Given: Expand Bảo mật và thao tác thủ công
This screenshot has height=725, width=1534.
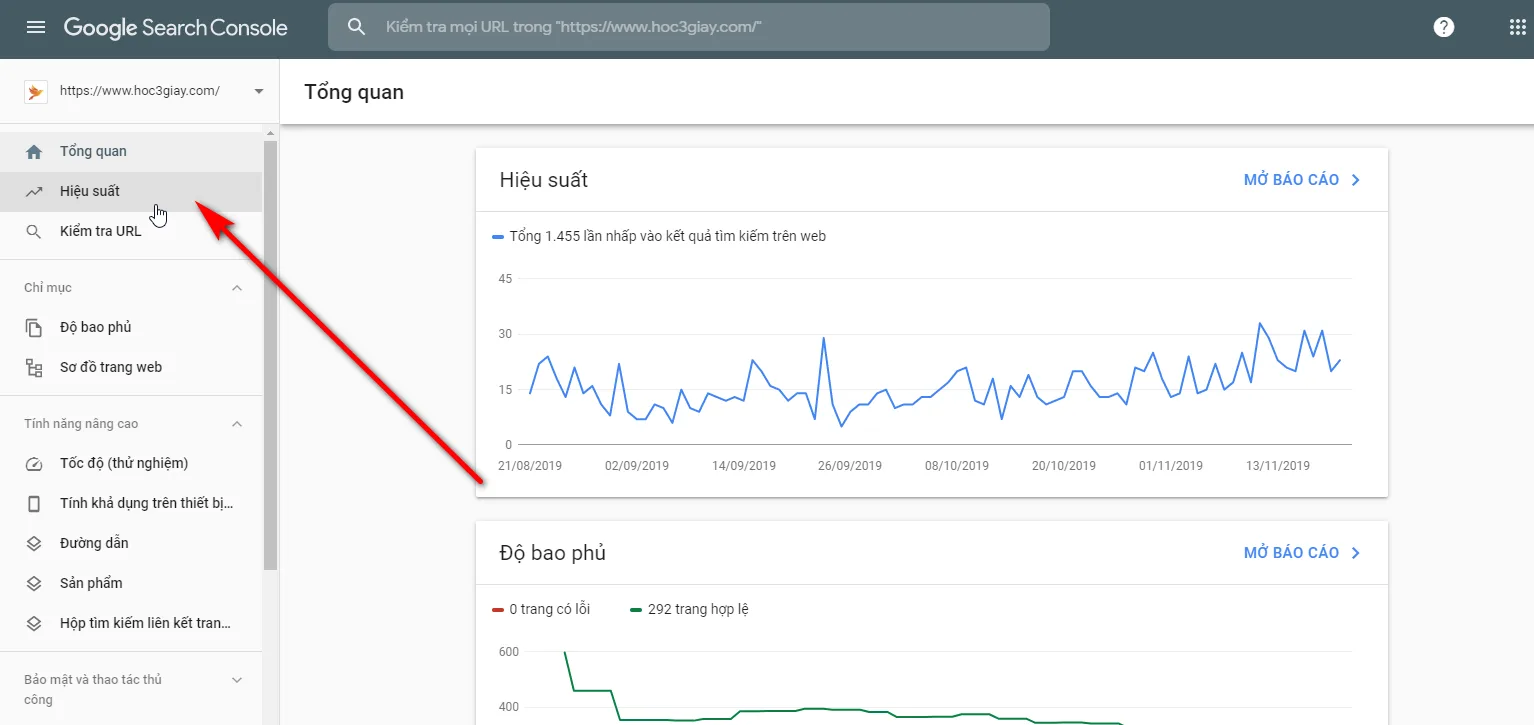Looking at the screenshot, I should 237,680.
